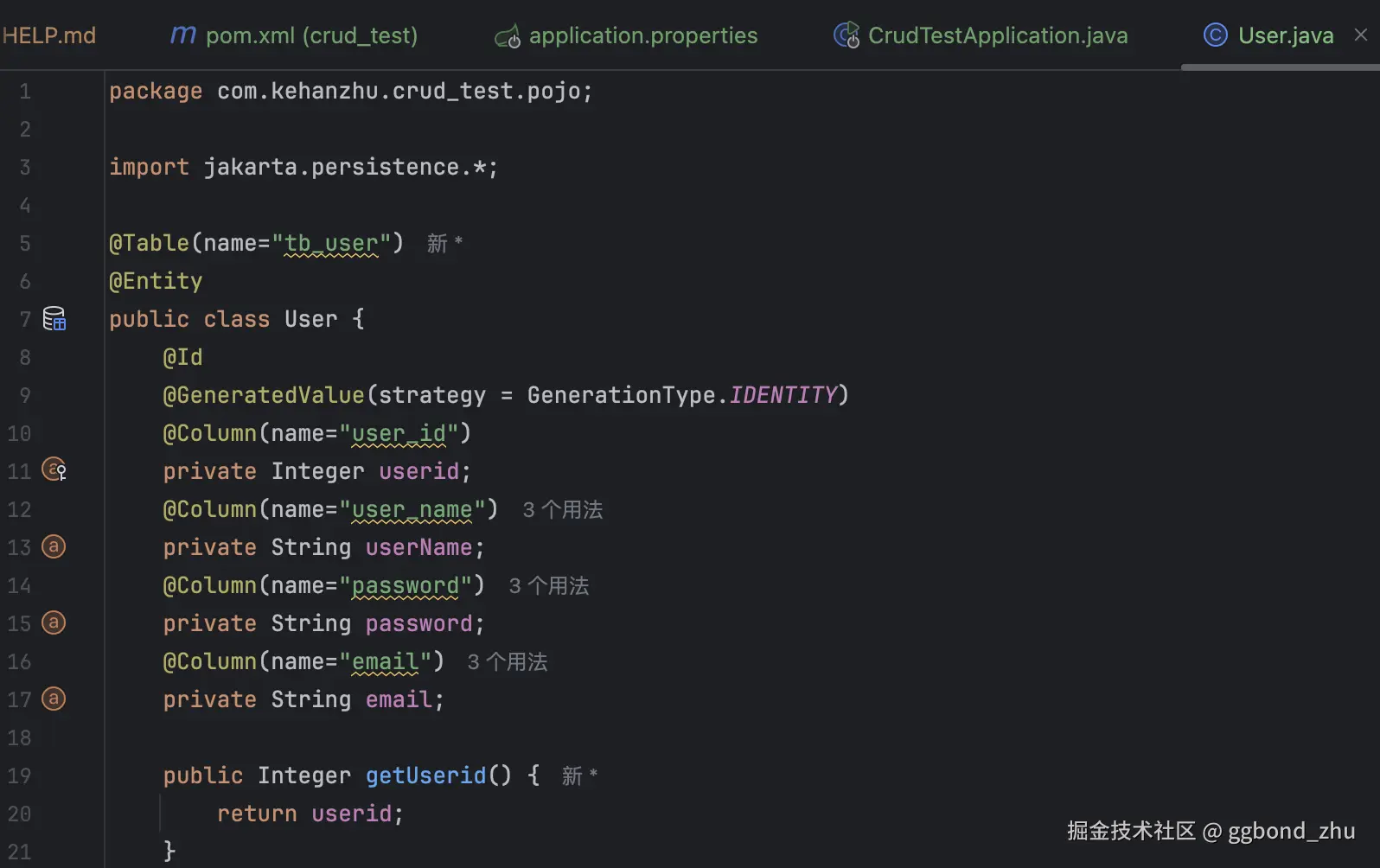Image resolution: width=1380 pixels, height=868 pixels.
Task: Open the HELP.md tab
Action: point(50,35)
